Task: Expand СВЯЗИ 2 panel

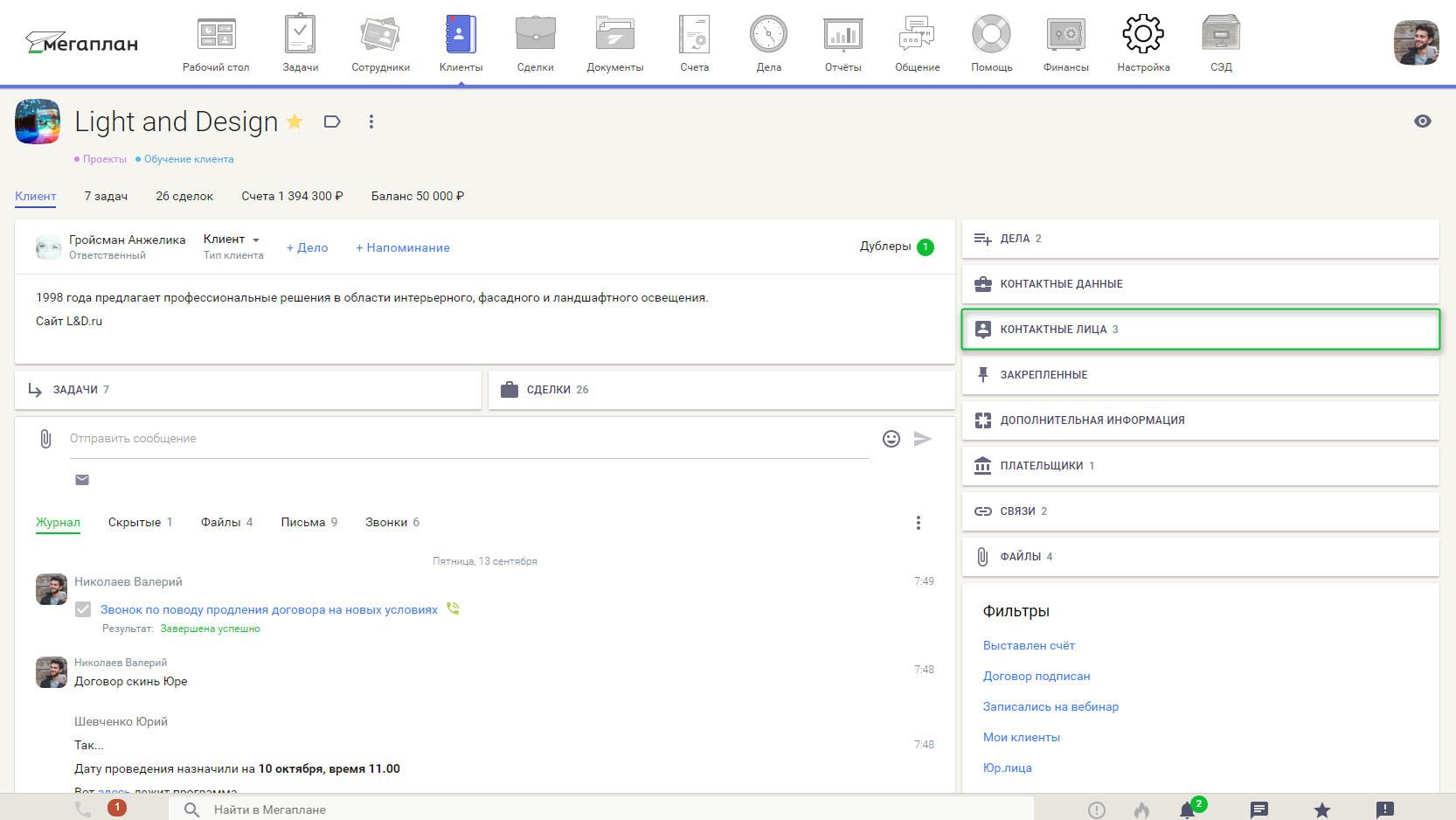Action: (1200, 511)
